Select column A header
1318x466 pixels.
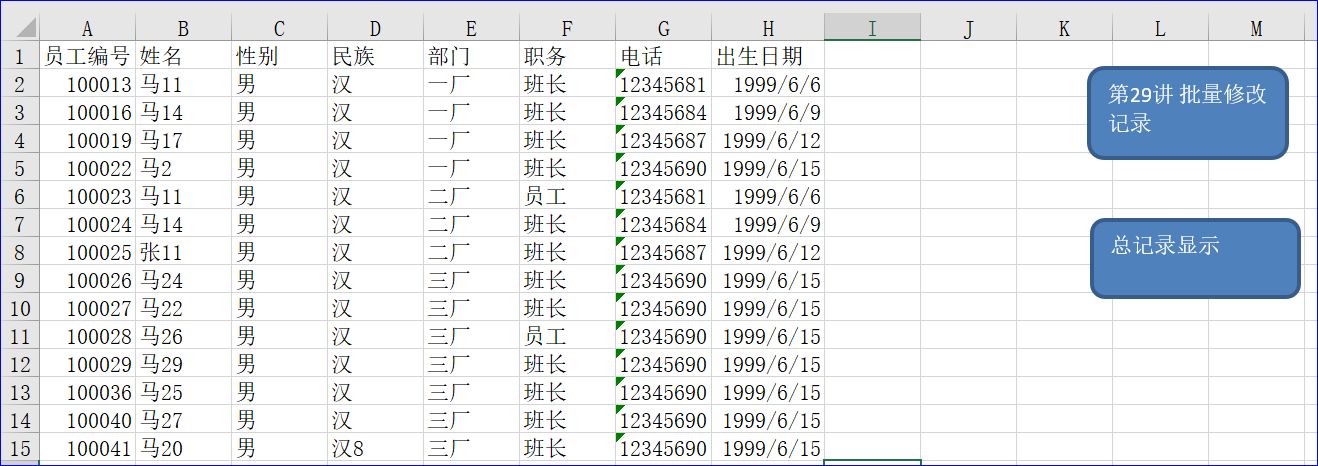click(x=88, y=28)
